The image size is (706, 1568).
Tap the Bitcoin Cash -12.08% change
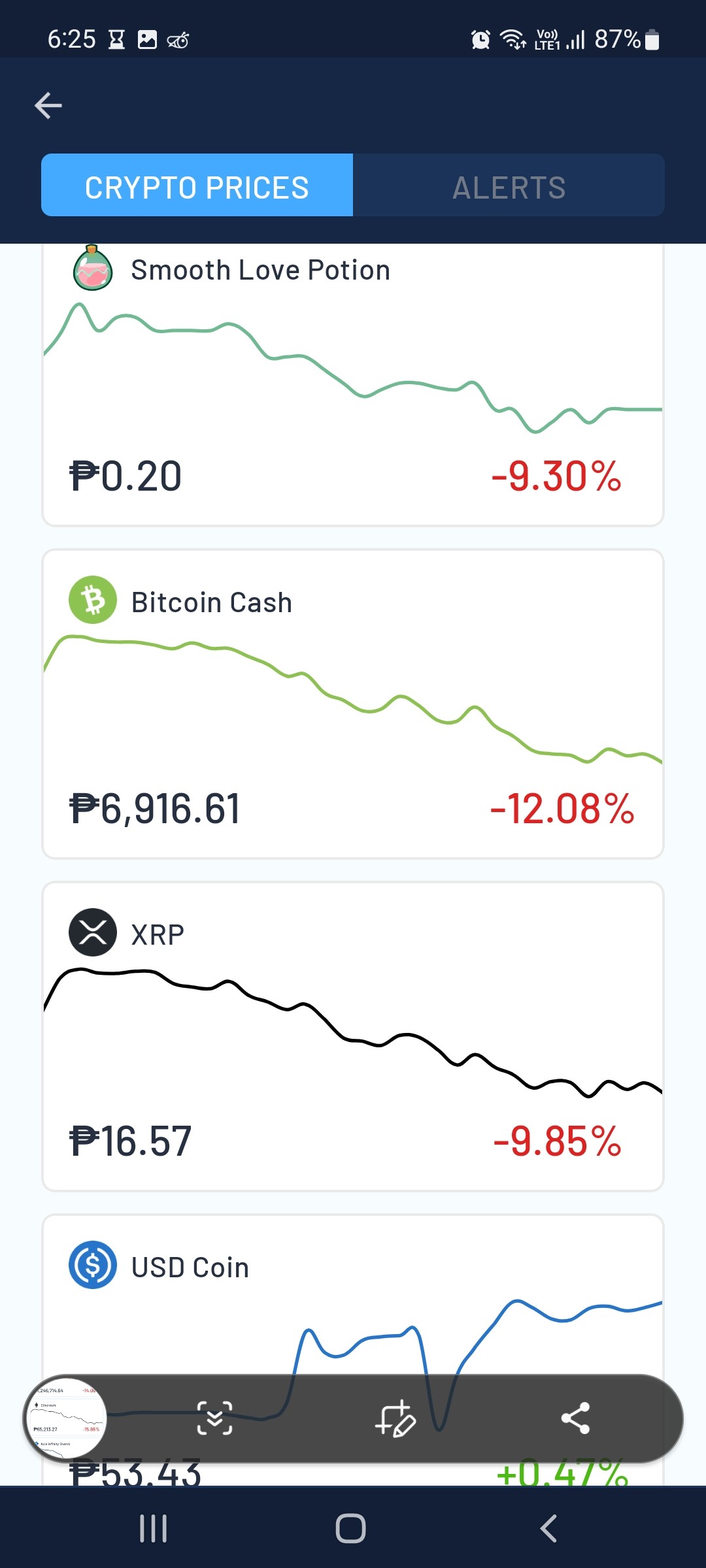tap(562, 809)
